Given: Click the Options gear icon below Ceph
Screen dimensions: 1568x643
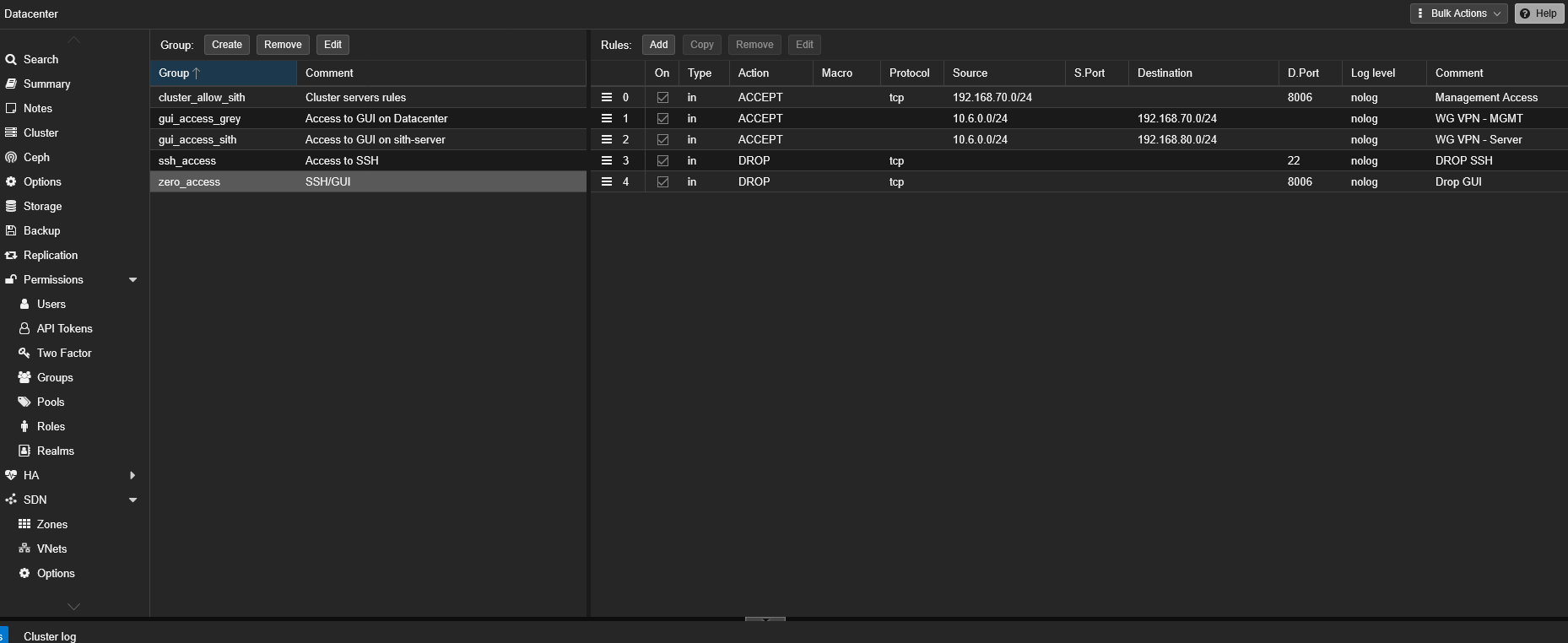Looking at the screenshot, I should click(x=11, y=182).
